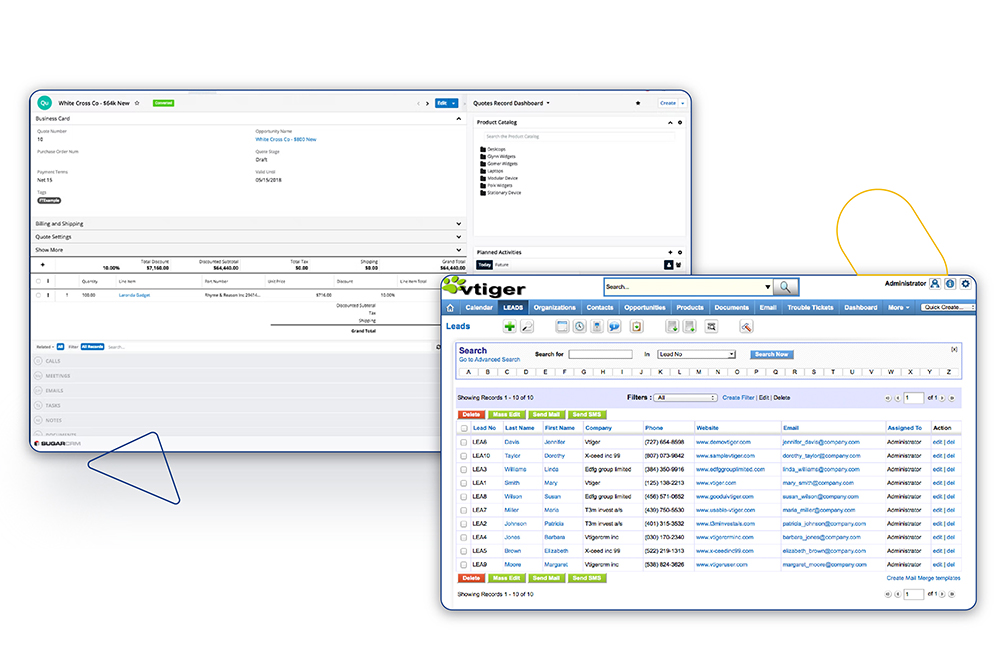The image size is (1000, 667).
Task: Open the Calendar tab in vtiger
Action: click(x=479, y=307)
